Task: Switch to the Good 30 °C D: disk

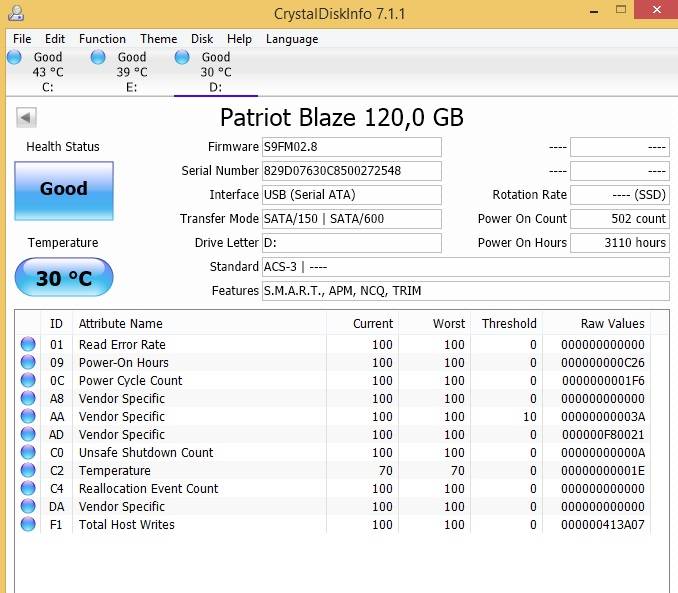Action: 215,72
